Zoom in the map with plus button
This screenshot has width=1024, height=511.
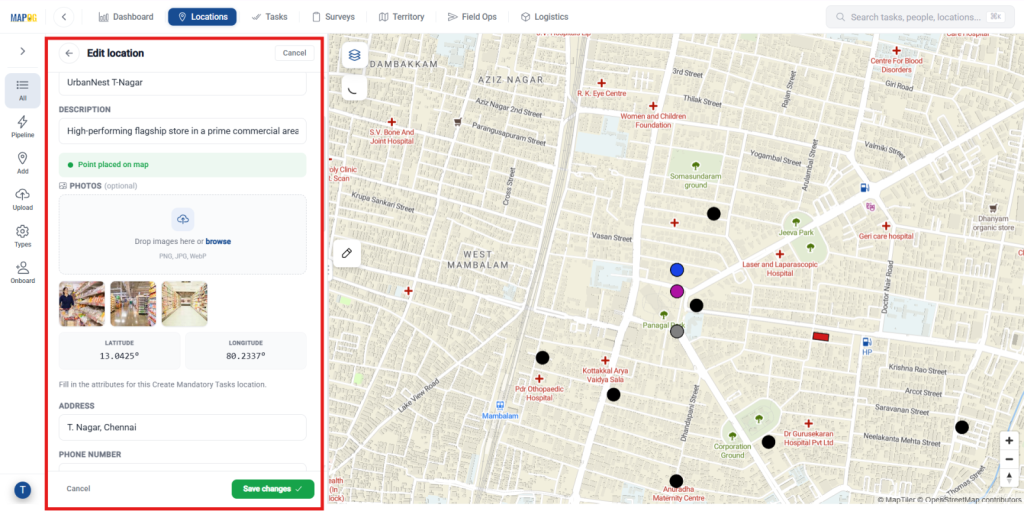[1010, 440]
